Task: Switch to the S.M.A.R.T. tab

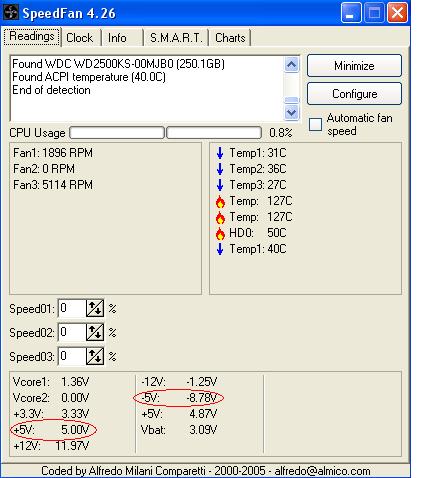Action: coord(176,38)
